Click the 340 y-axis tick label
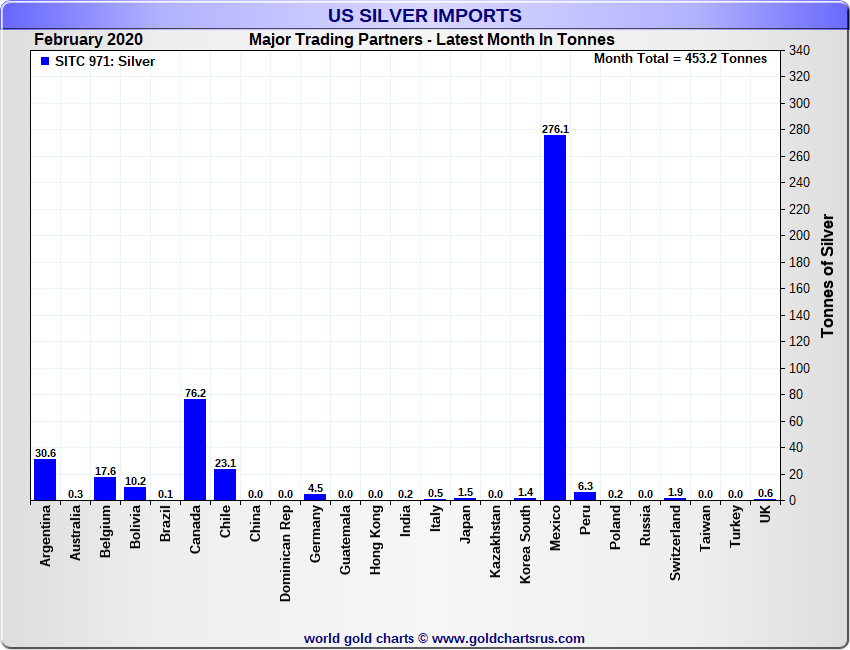850x650 pixels. click(x=799, y=50)
